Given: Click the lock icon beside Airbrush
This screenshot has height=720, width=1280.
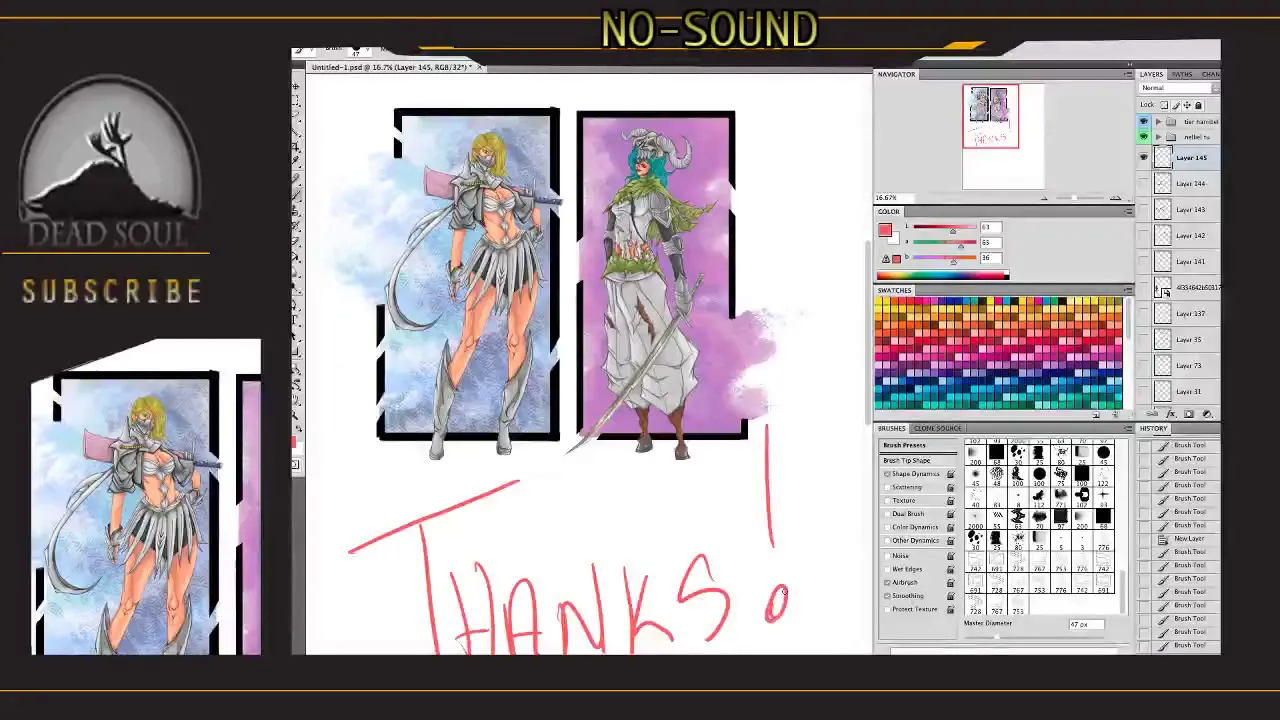Looking at the screenshot, I should point(950,582).
